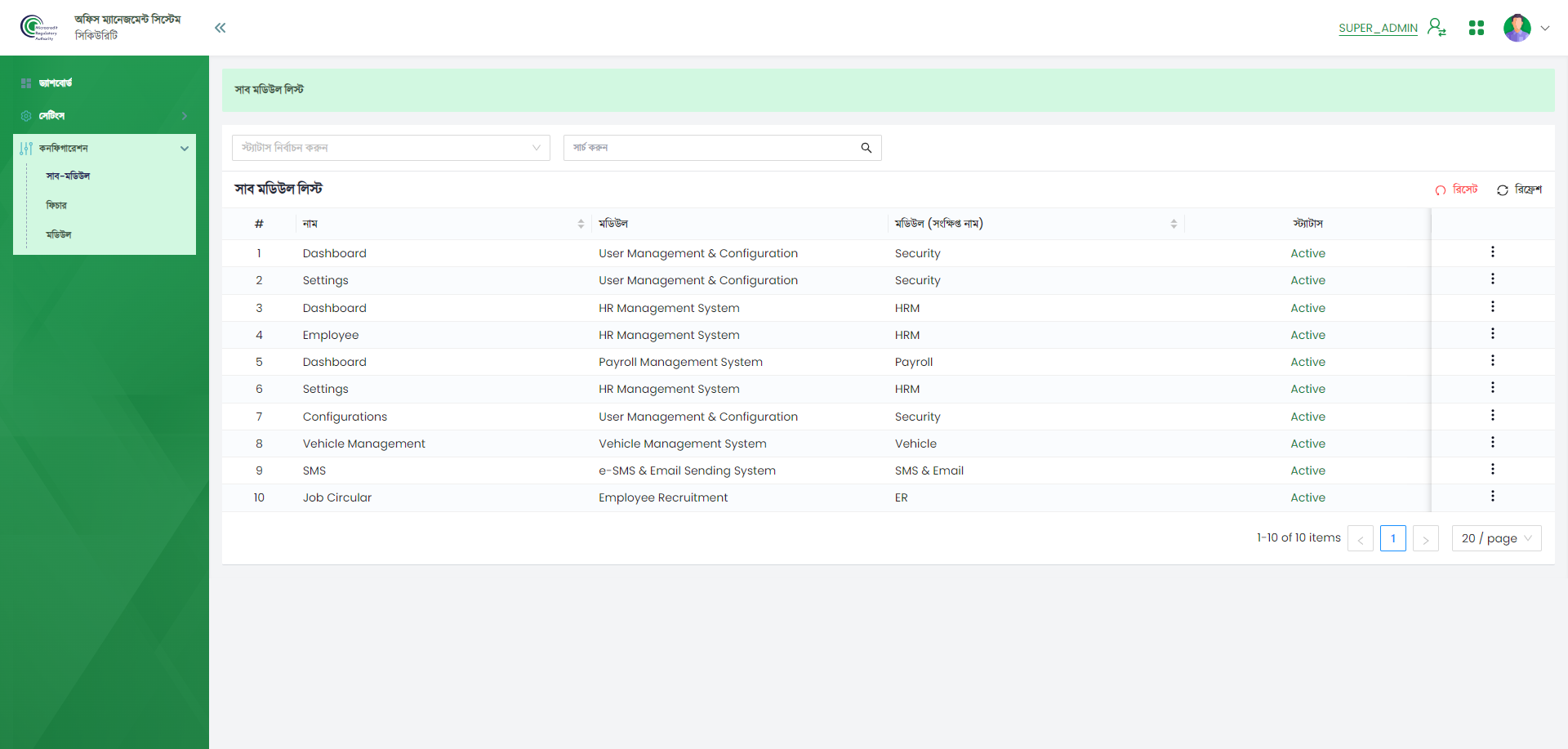Screen dimensions: 1568x749
Task: Click Payroll Management System module cell
Action: point(680,362)
